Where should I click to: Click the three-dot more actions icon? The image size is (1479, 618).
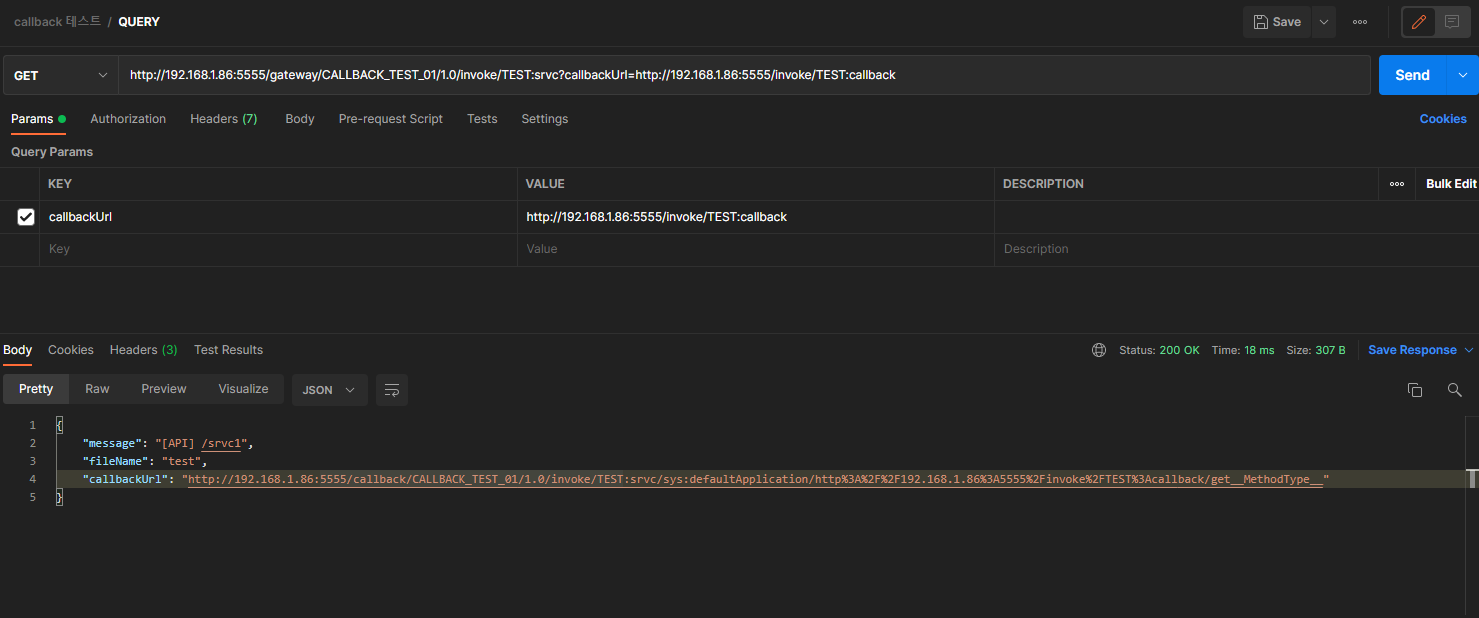[x=1360, y=22]
